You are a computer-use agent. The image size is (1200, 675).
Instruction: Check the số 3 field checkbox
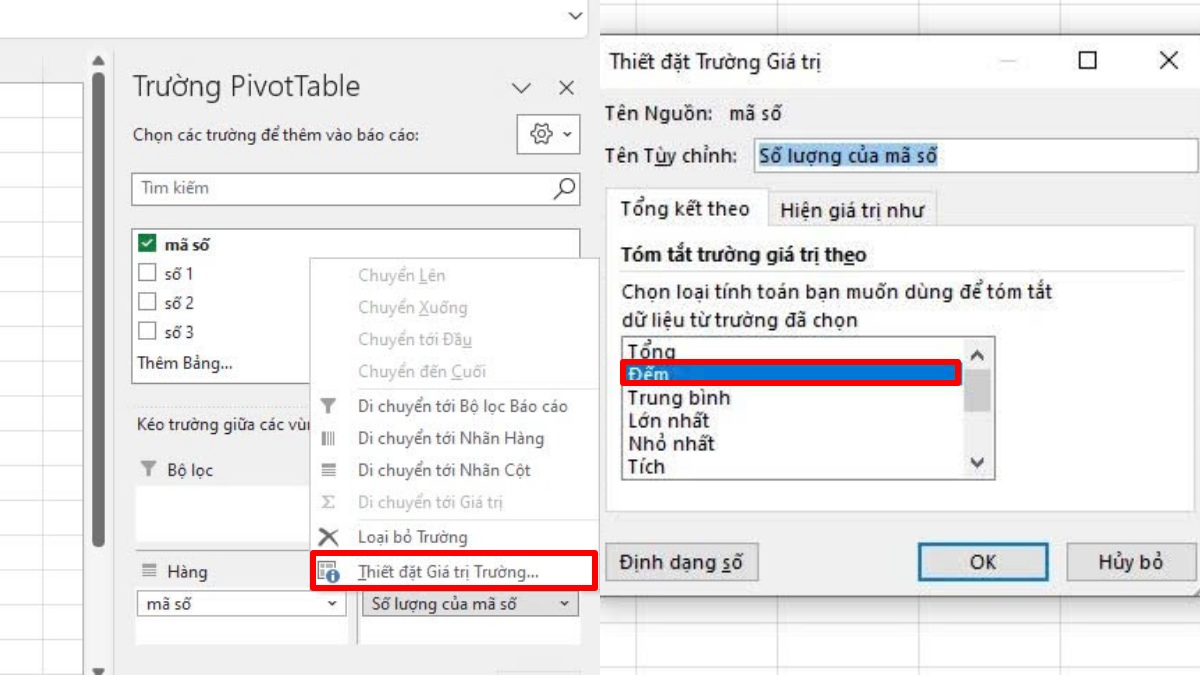tap(147, 331)
